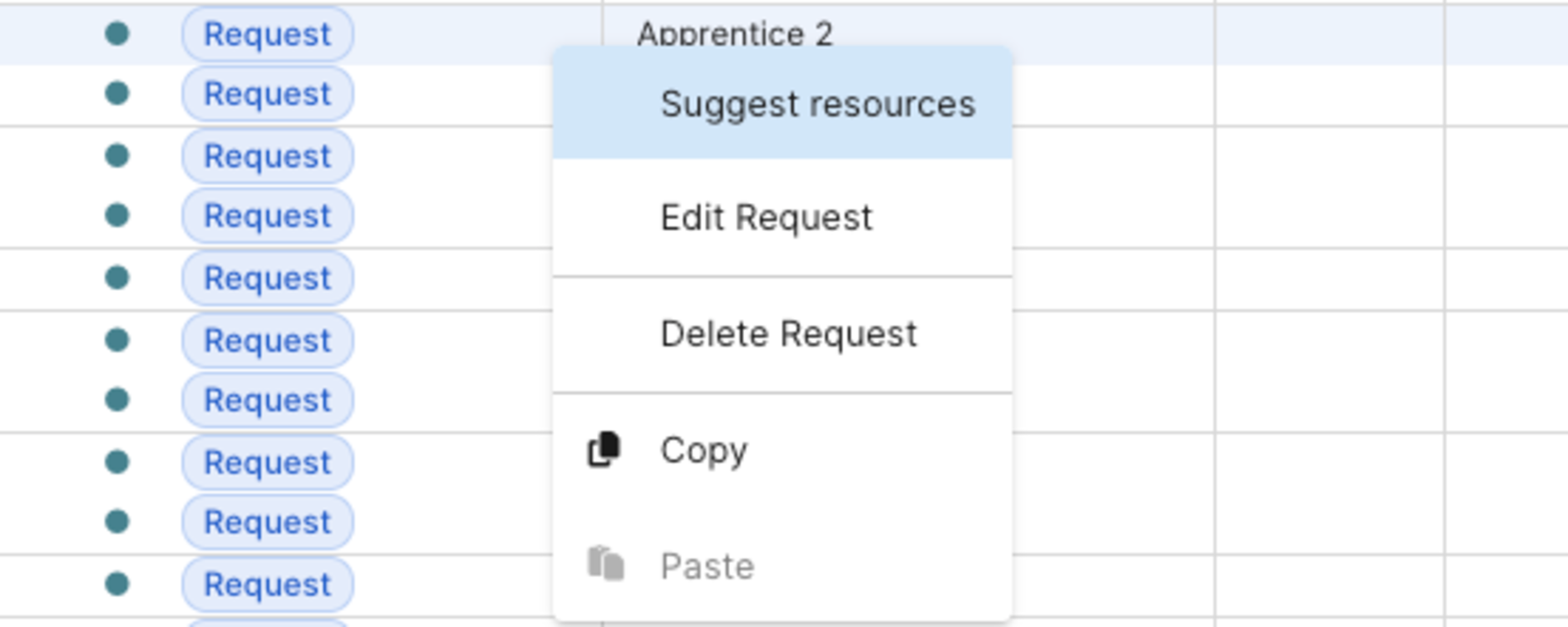Click the greyed-out Paste icon

605,564
